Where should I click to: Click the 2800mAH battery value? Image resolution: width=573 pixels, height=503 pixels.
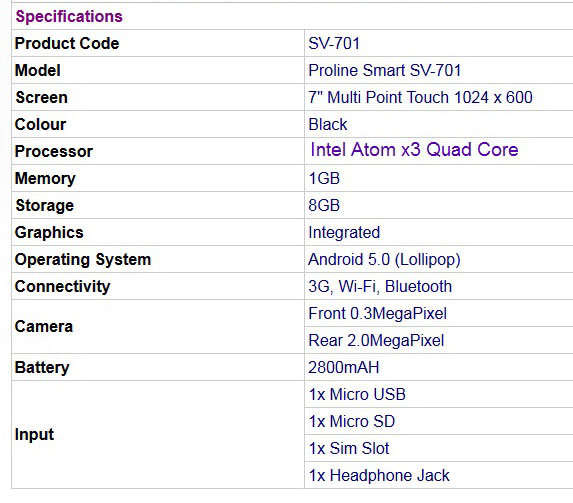coord(344,367)
